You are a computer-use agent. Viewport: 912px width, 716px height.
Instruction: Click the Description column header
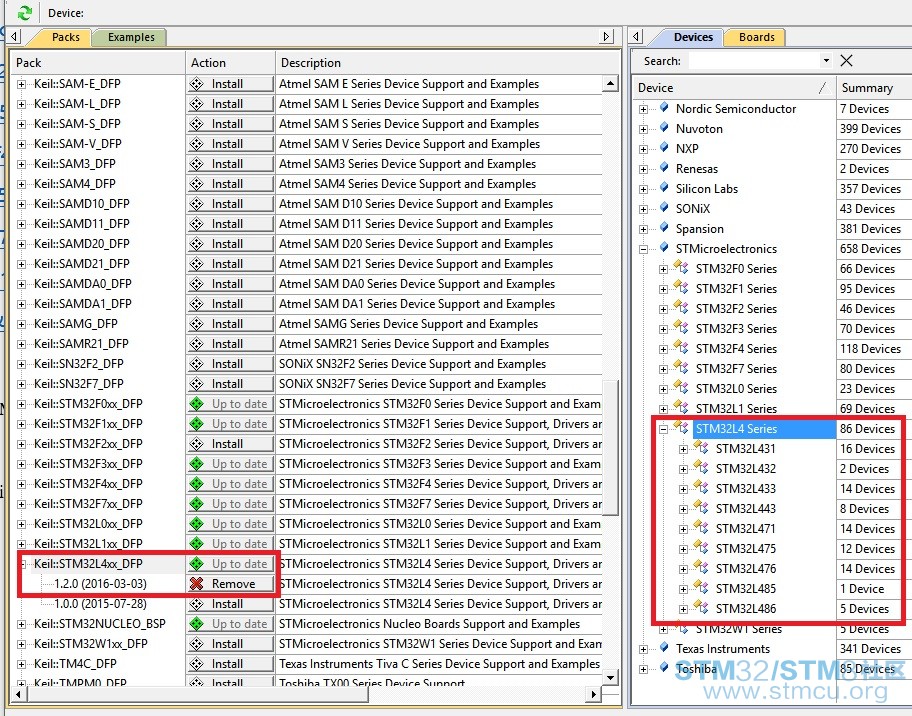[x=448, y=63]
